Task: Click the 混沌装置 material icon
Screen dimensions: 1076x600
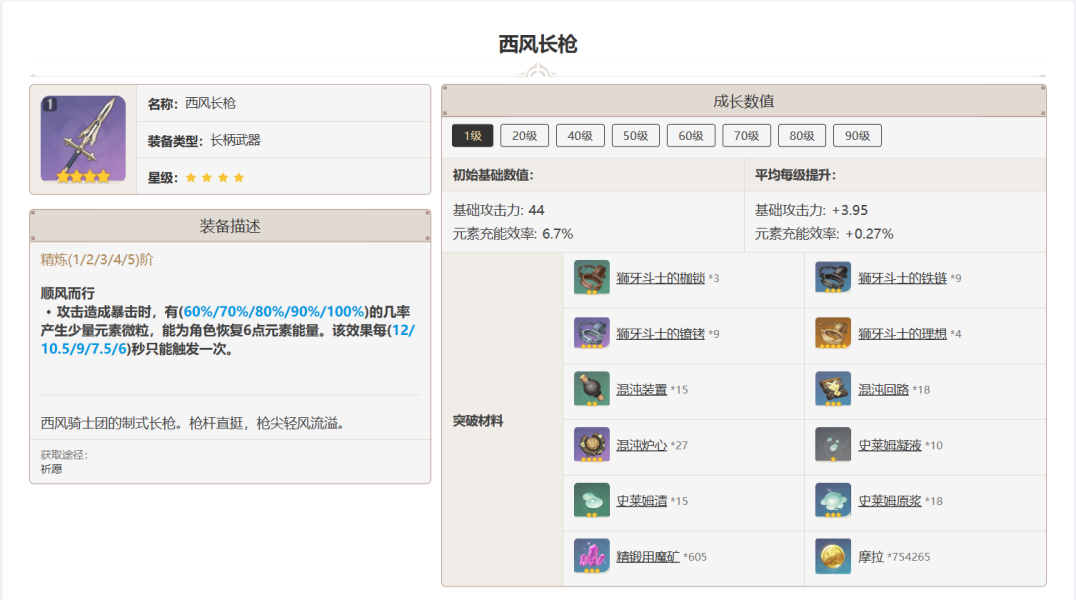Action: coord(592,389)
